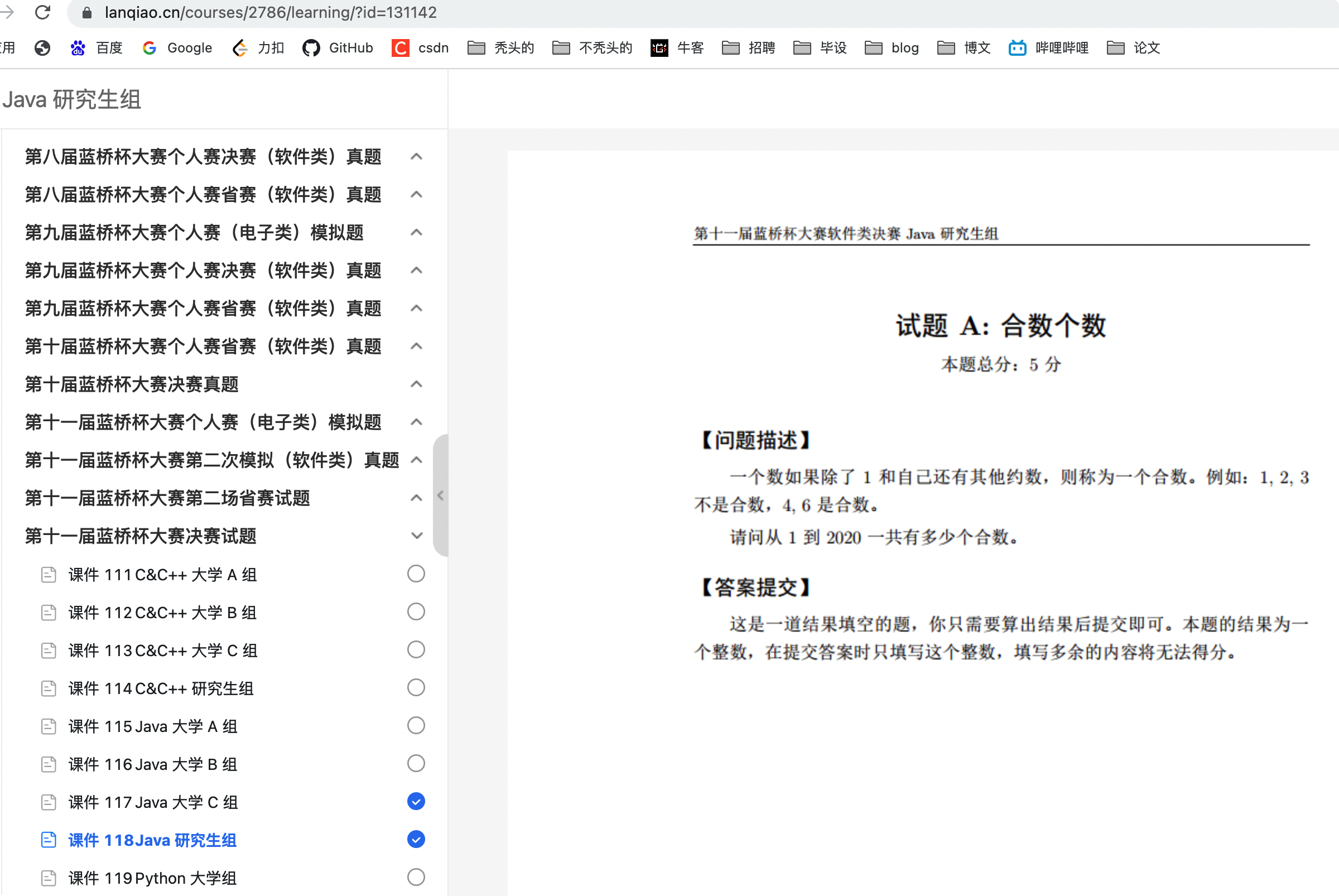Open the 力扣 LeetCode bookmark icon
This screenshot has width=1339, height=896.
tap(240, 48)
